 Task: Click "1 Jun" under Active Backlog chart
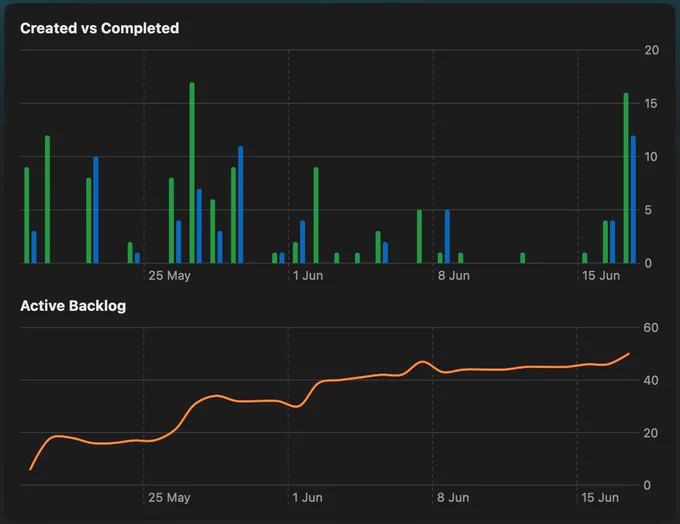coord(307,498)
